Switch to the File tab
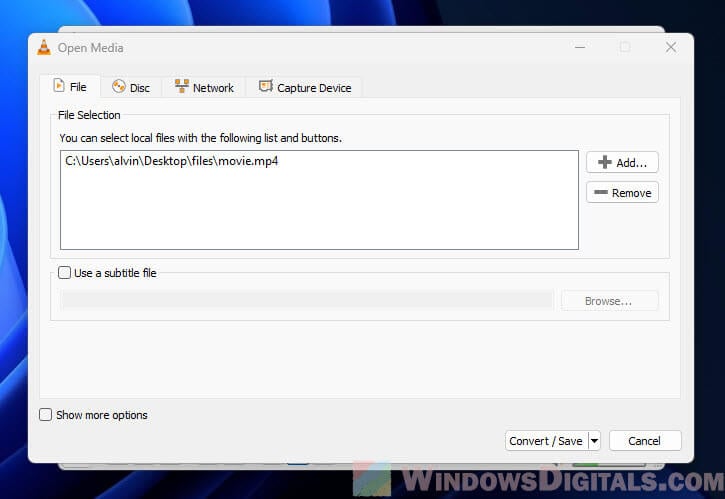725x499 pixels. click(70, 86)
